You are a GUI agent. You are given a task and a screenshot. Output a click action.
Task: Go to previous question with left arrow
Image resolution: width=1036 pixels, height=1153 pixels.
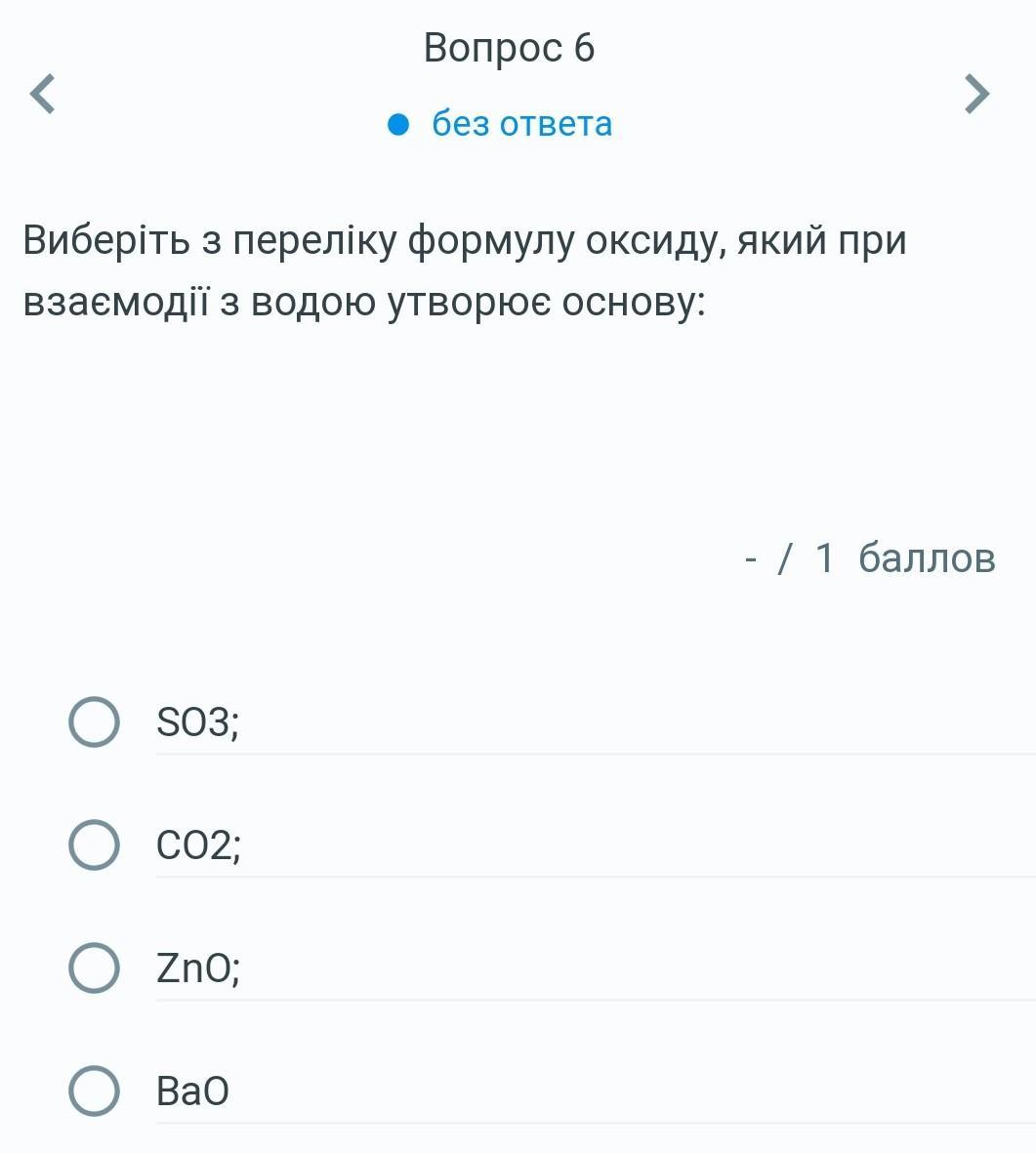pos(42,95)
